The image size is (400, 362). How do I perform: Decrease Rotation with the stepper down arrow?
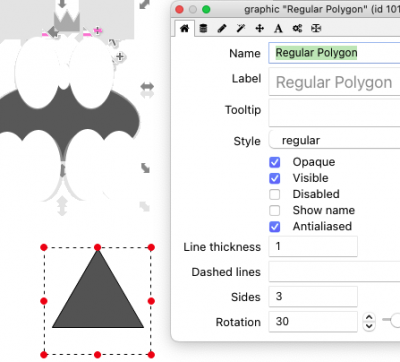(369, 326)
